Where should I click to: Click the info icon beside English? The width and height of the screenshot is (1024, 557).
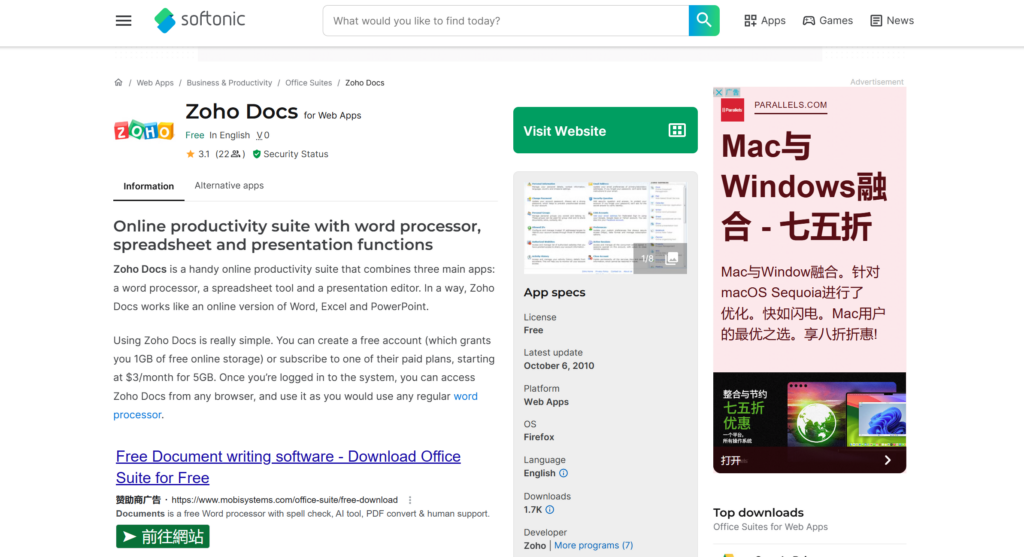point(563,473)
